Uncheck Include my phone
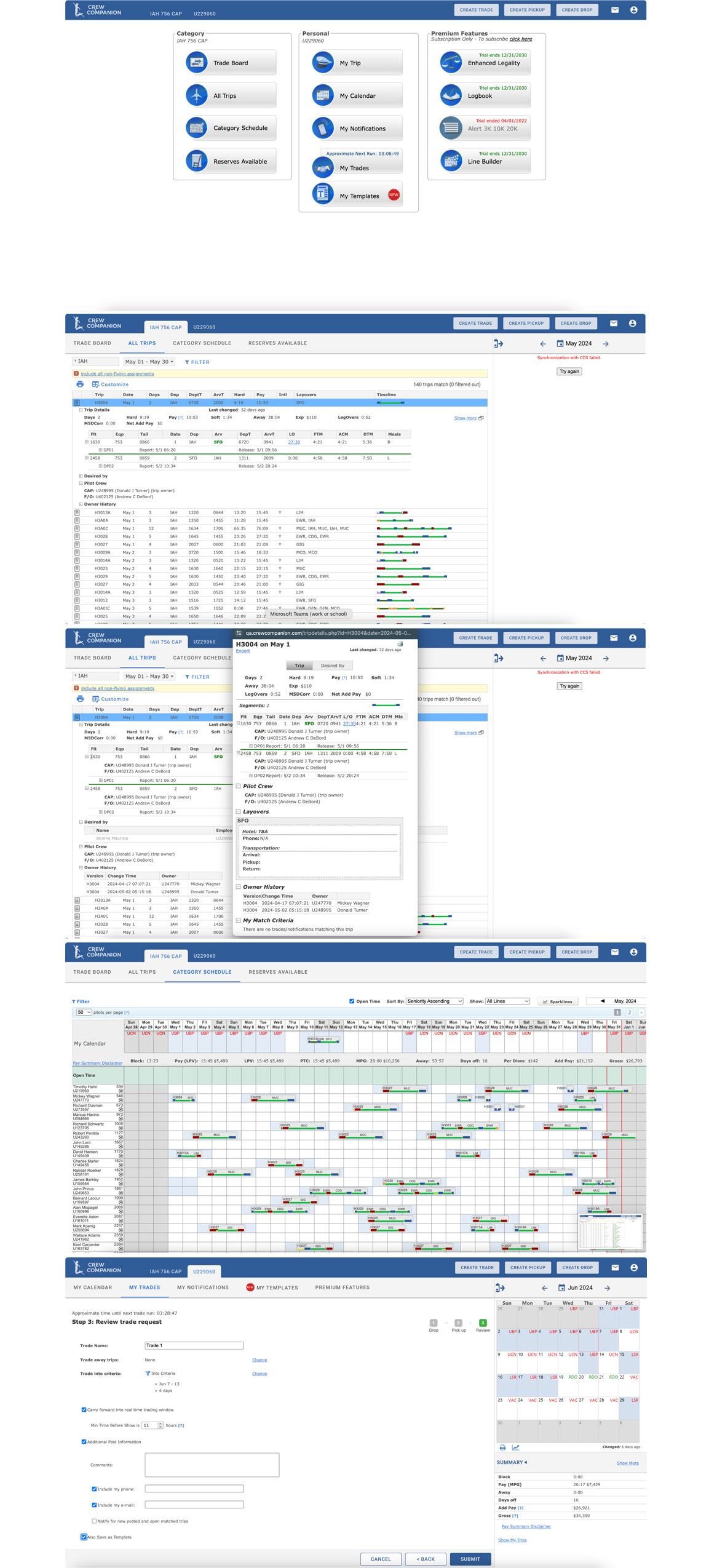The width and height of the screenshot is (701, 1568). [x=94, y=1489]
